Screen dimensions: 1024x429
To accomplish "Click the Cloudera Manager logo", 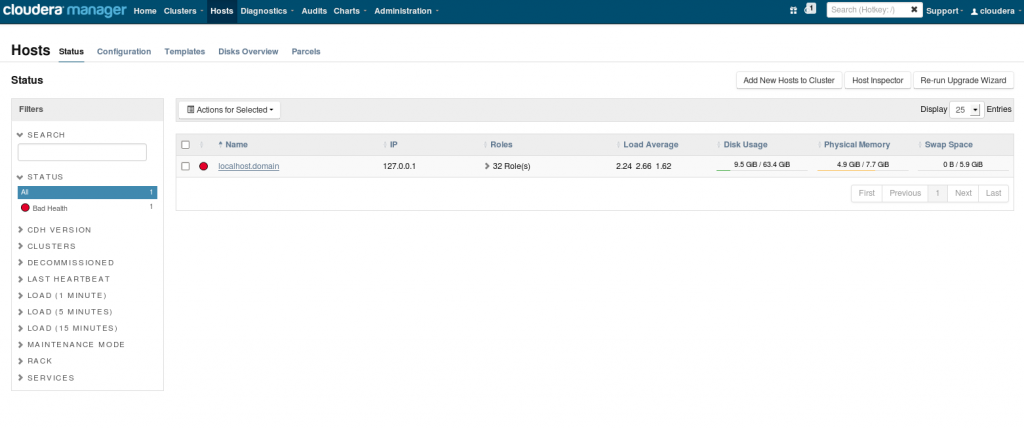I will (x=64, y=10).
